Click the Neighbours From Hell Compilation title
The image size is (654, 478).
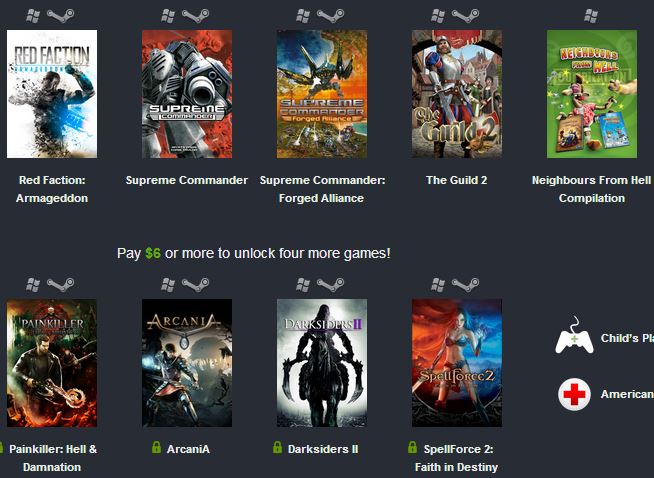[591, 189]
